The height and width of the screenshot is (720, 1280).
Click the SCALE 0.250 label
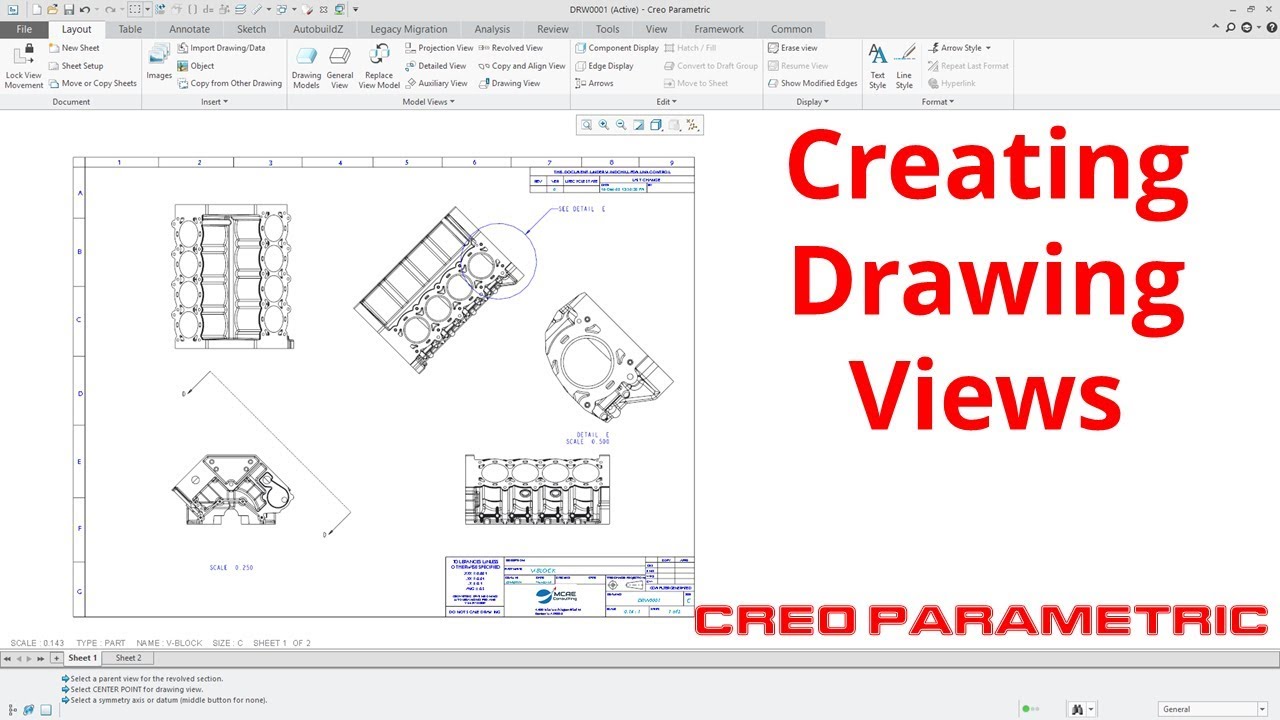pos(231,567)
